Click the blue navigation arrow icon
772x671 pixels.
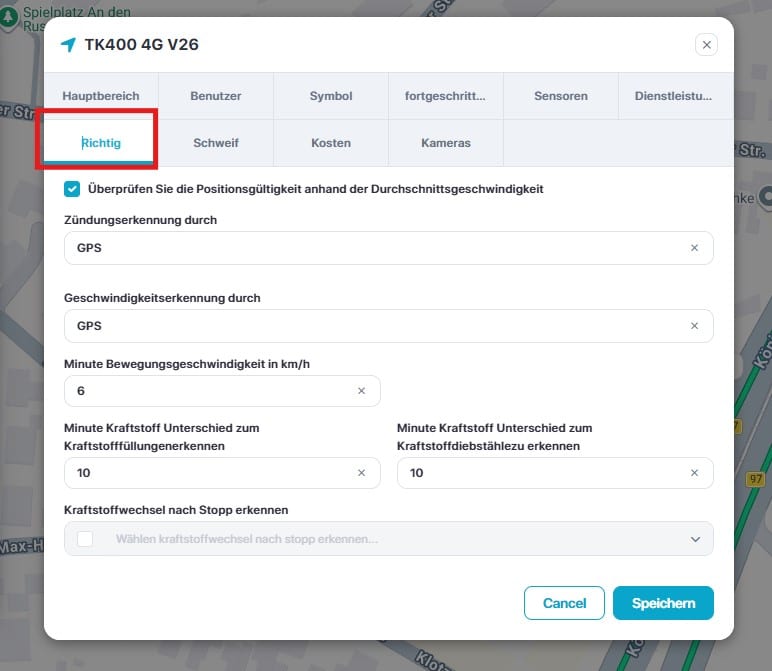(68, 45)
